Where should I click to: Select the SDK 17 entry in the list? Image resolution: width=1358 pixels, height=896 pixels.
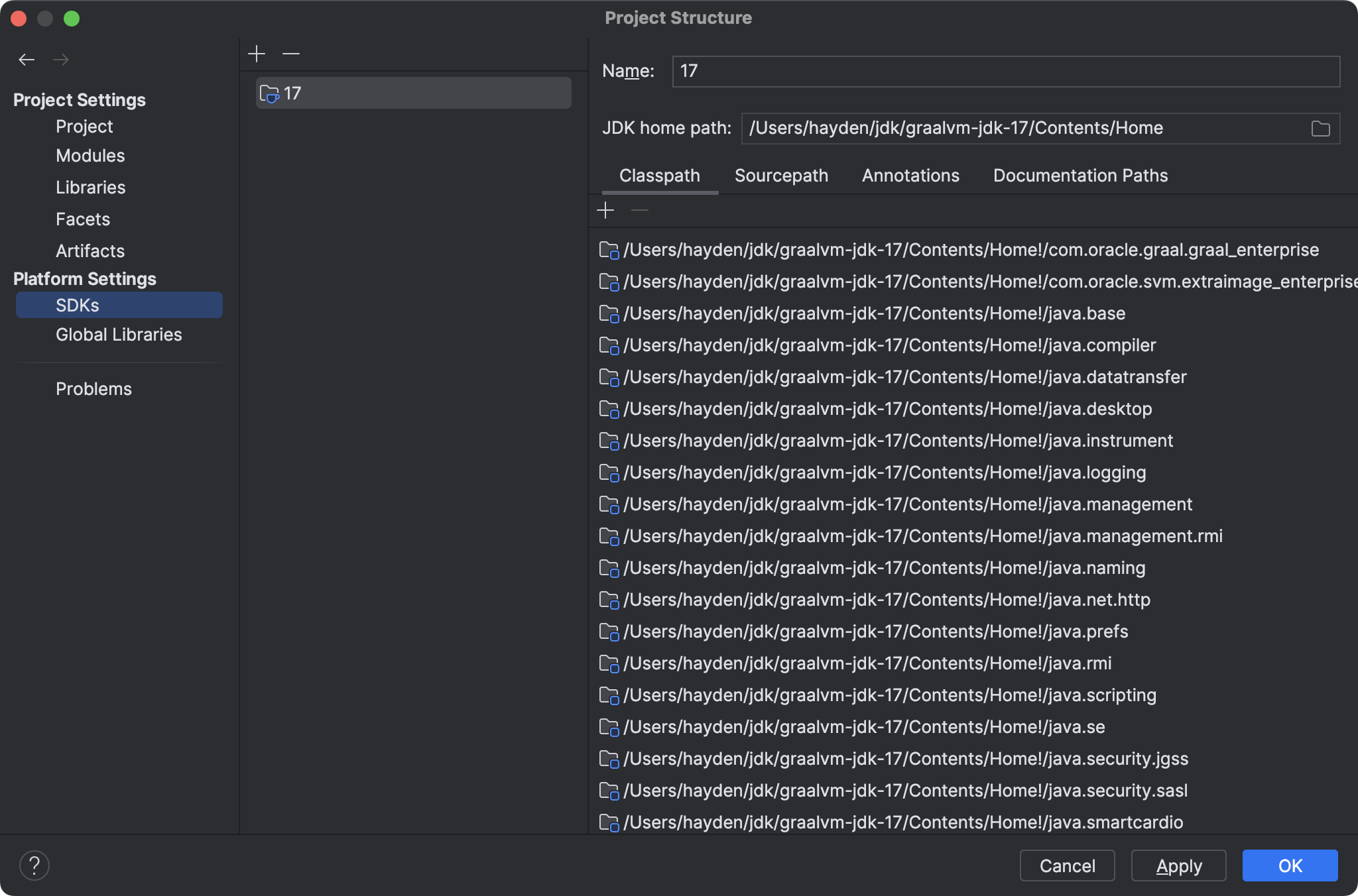point(413,93)
